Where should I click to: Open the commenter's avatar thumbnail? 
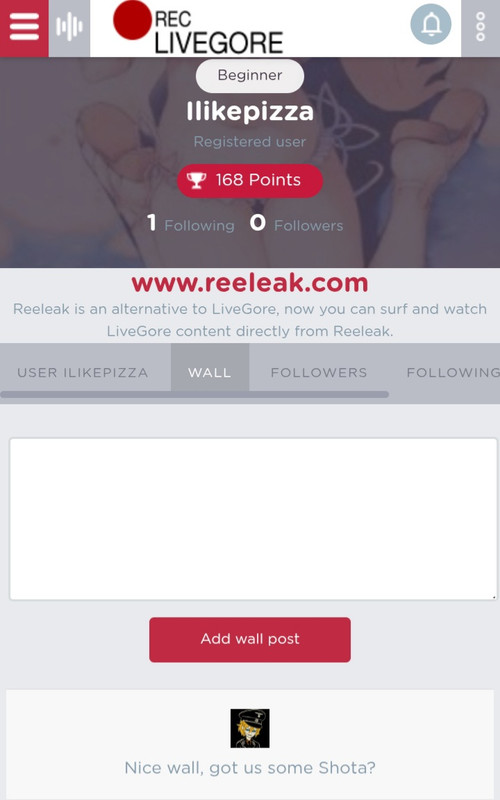click(x=250, y=728)
